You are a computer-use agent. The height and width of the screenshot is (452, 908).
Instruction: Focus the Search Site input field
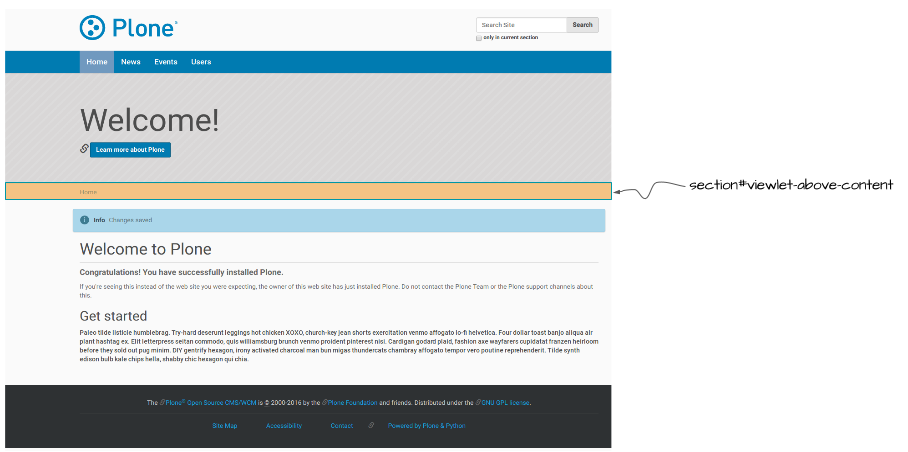pyautogui.click(x=521, y=25)
